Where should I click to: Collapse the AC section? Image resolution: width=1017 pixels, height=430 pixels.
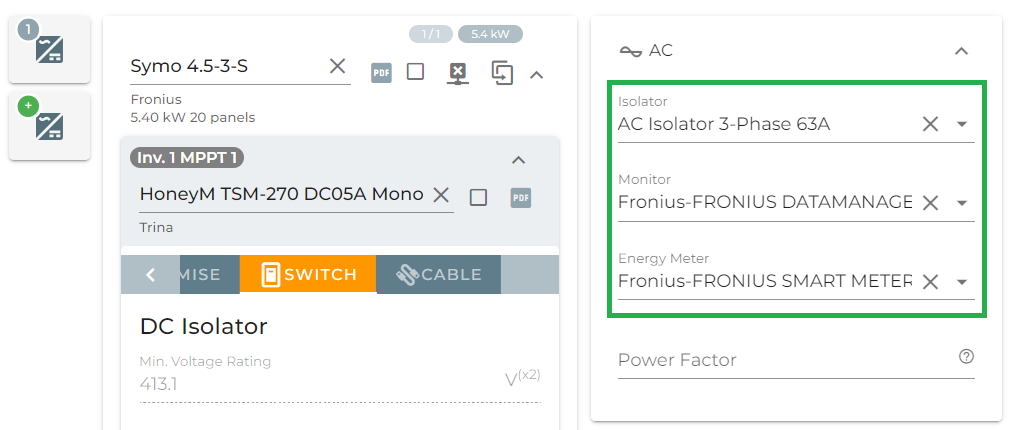961,51
